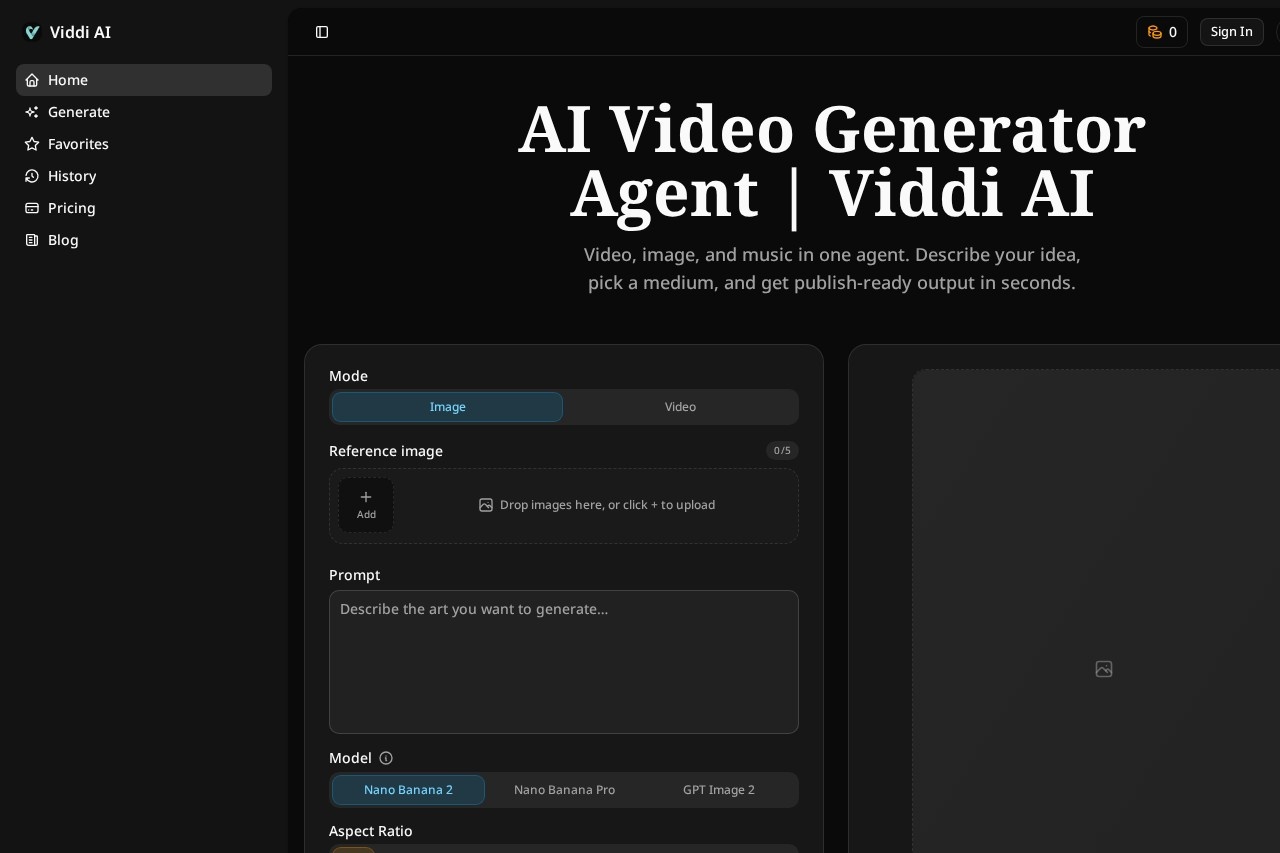The image size is (1280, 853).
Task: Open the Pricing page
Action: [144, 208]
